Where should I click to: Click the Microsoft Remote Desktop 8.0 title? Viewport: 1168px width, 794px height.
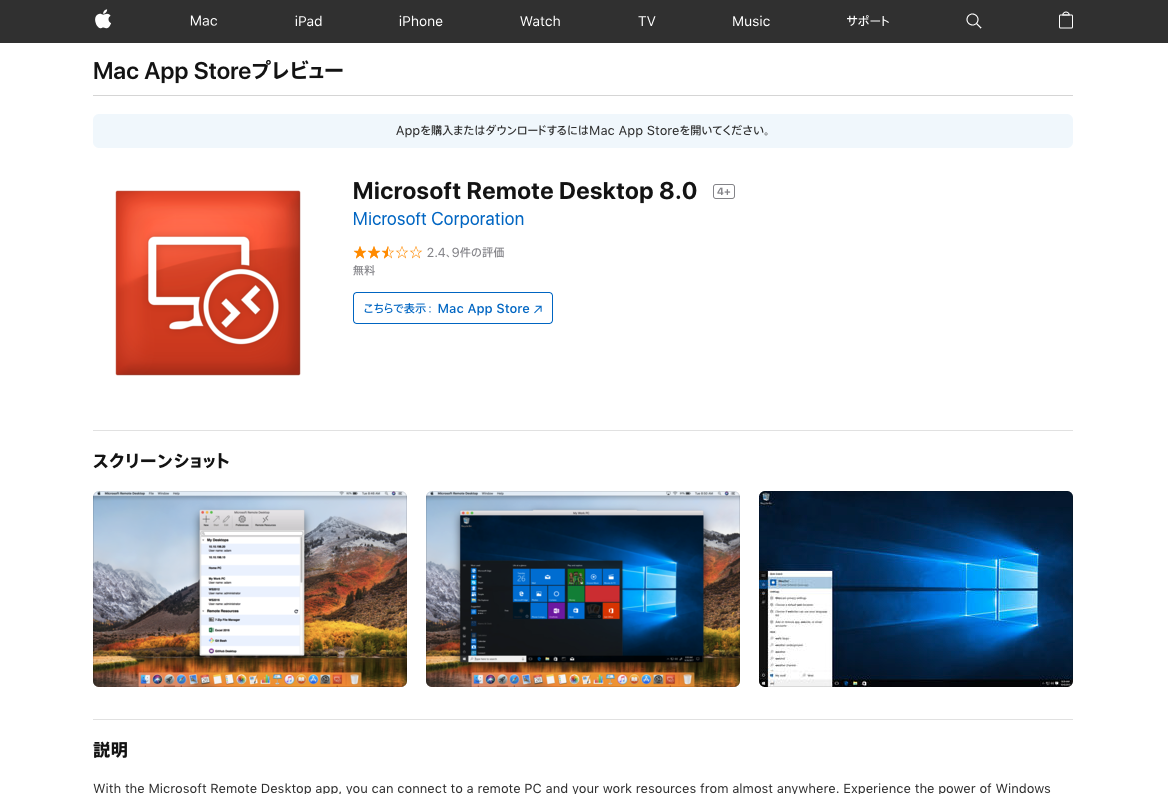point(524,191)
